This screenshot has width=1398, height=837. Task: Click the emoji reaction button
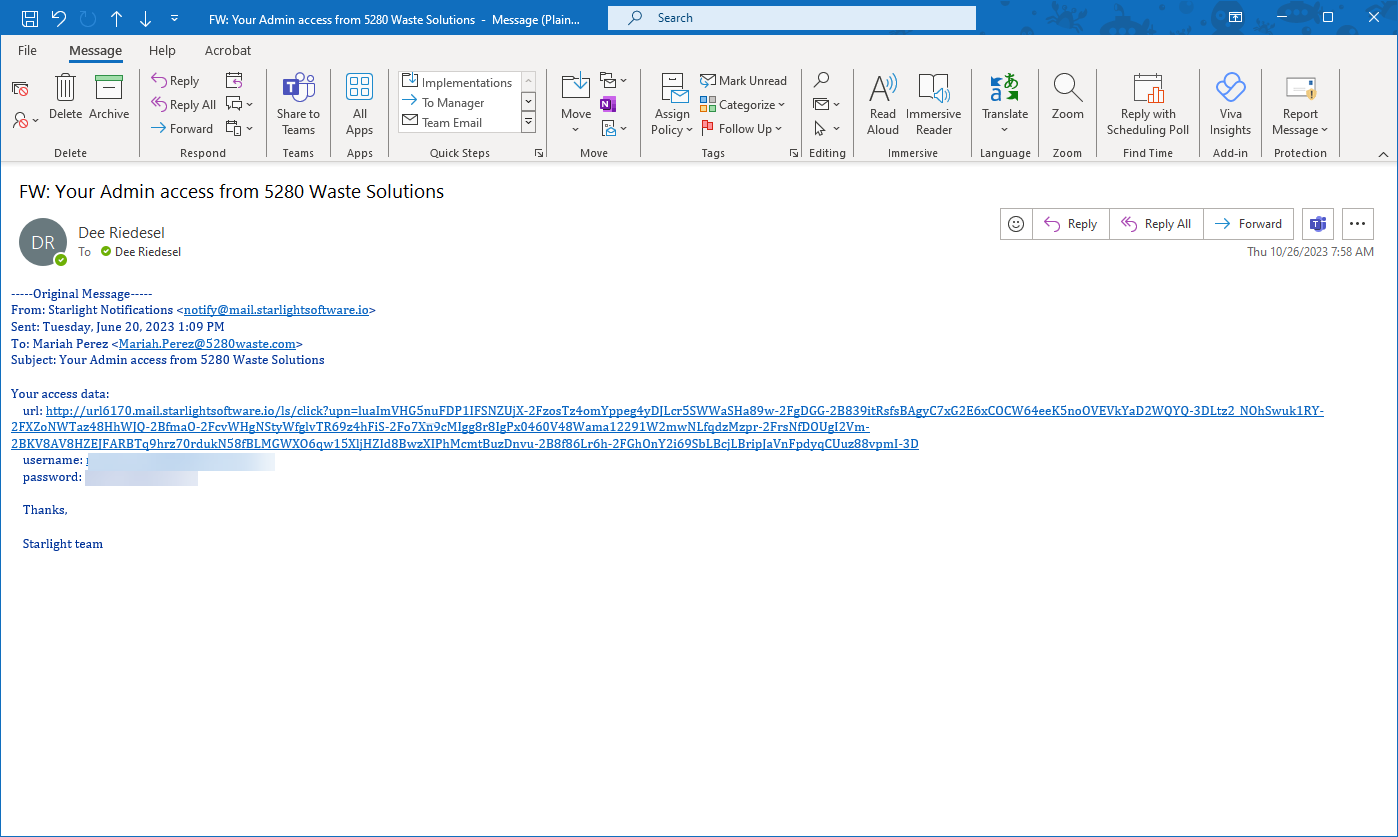[x=1016, y=224]
